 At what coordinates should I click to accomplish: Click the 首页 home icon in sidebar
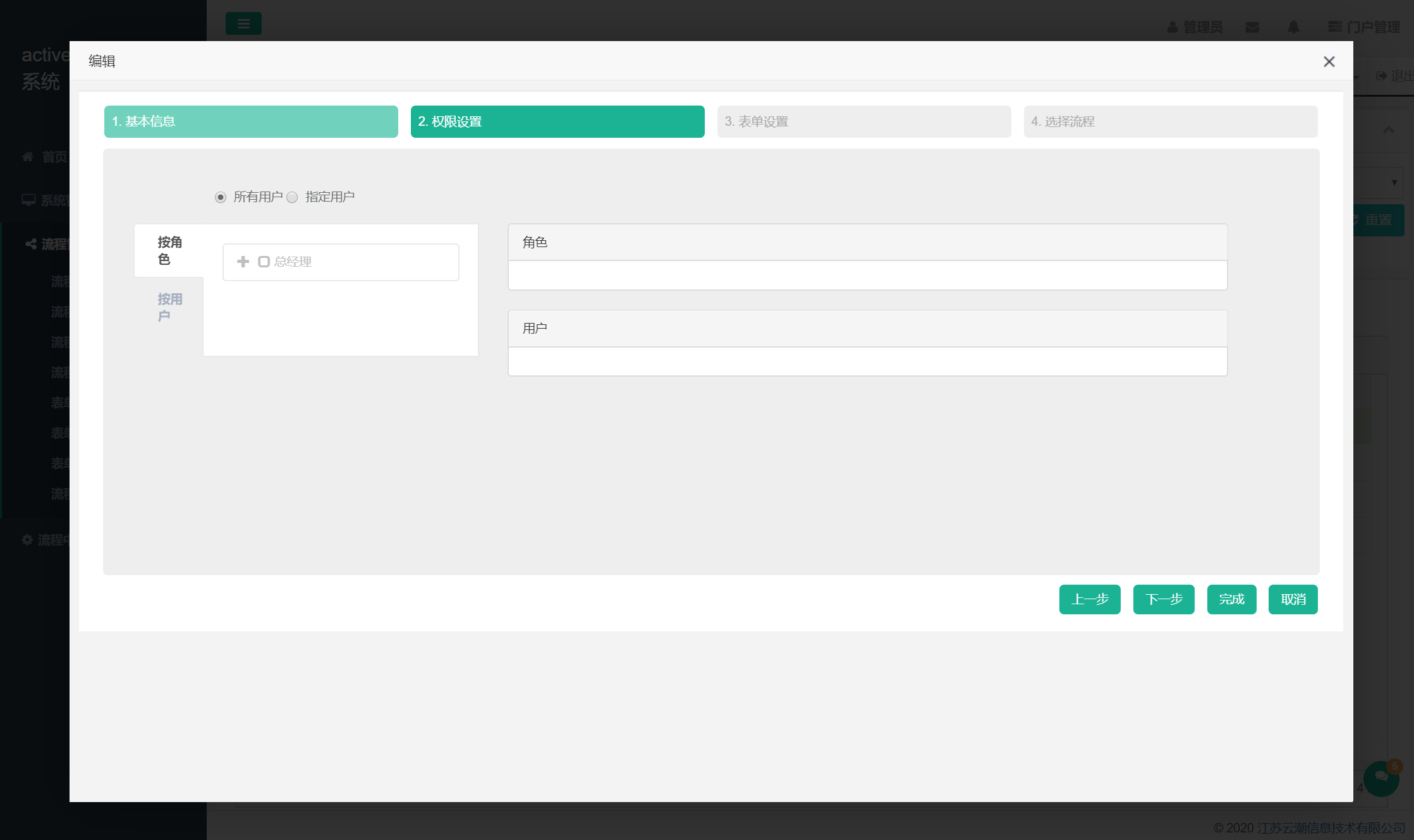coord(28,157)
